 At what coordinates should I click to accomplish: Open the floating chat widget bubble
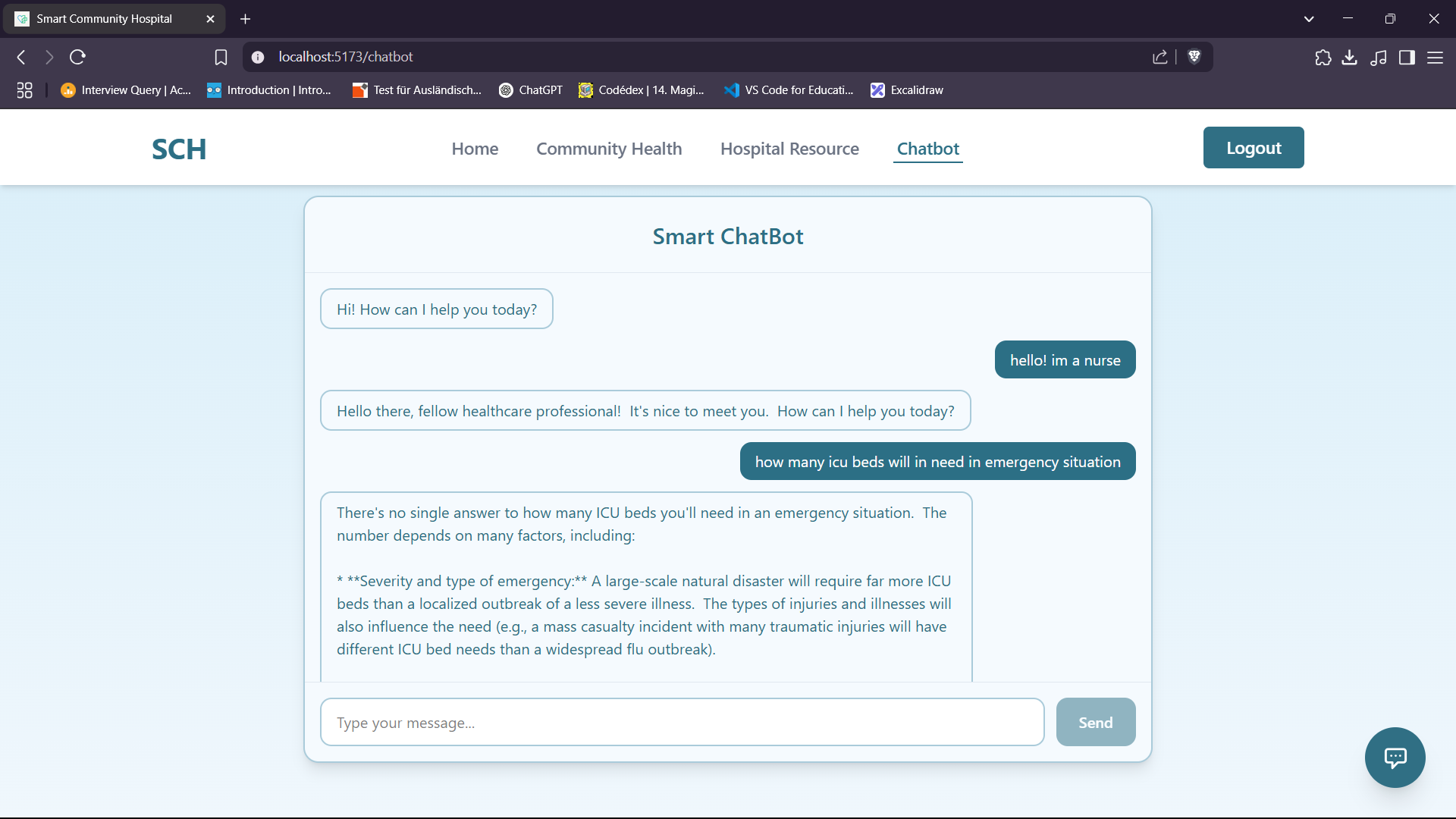coord(1395,758)
